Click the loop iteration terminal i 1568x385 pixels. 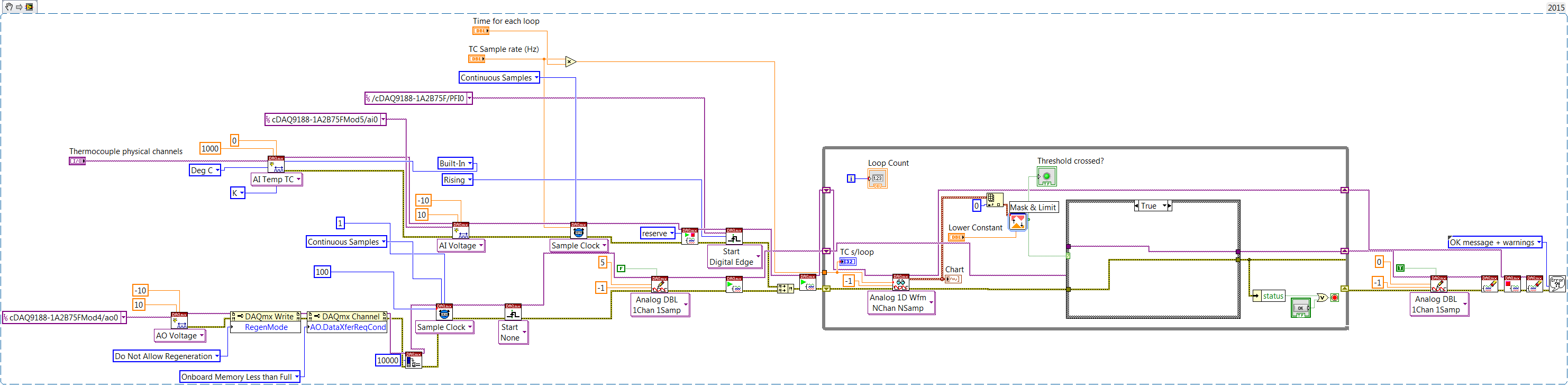(x=851, y=178)
